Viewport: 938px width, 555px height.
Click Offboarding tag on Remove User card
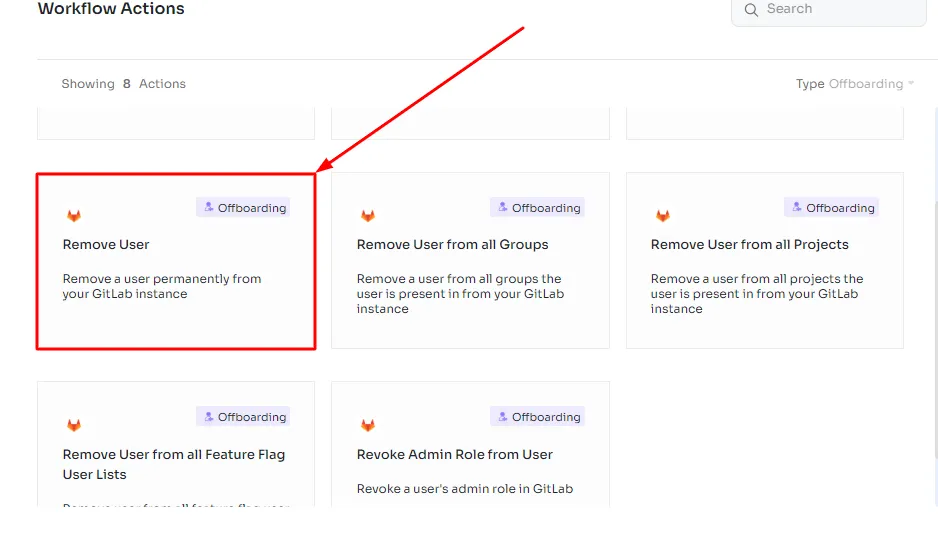(x=243, y=208)
